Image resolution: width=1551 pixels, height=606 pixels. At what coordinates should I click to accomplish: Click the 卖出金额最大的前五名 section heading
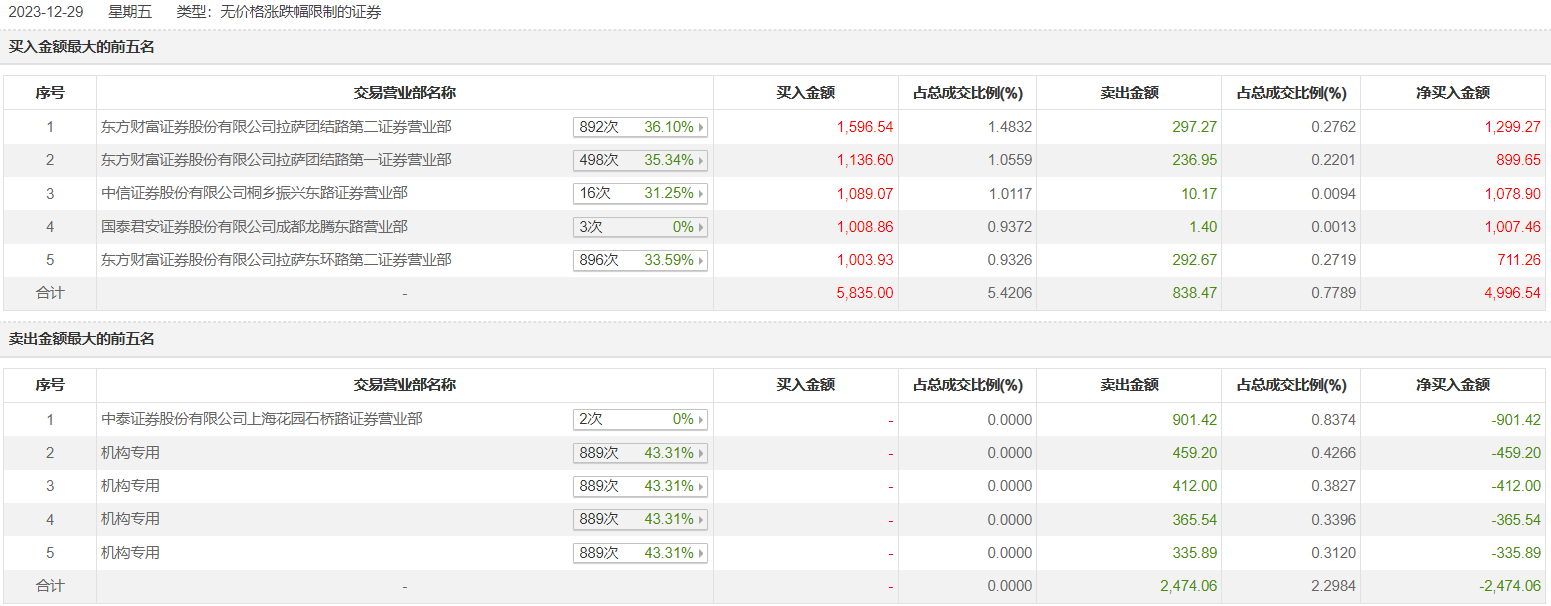(82, 339)
